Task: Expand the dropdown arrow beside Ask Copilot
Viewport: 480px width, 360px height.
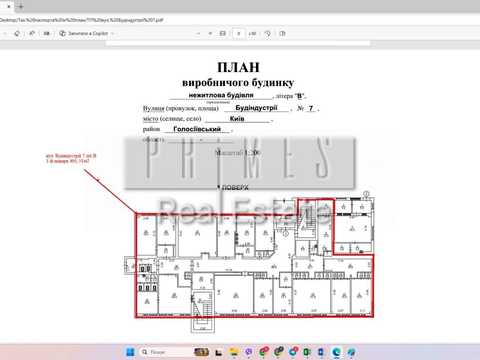Action: pos(112,33)
